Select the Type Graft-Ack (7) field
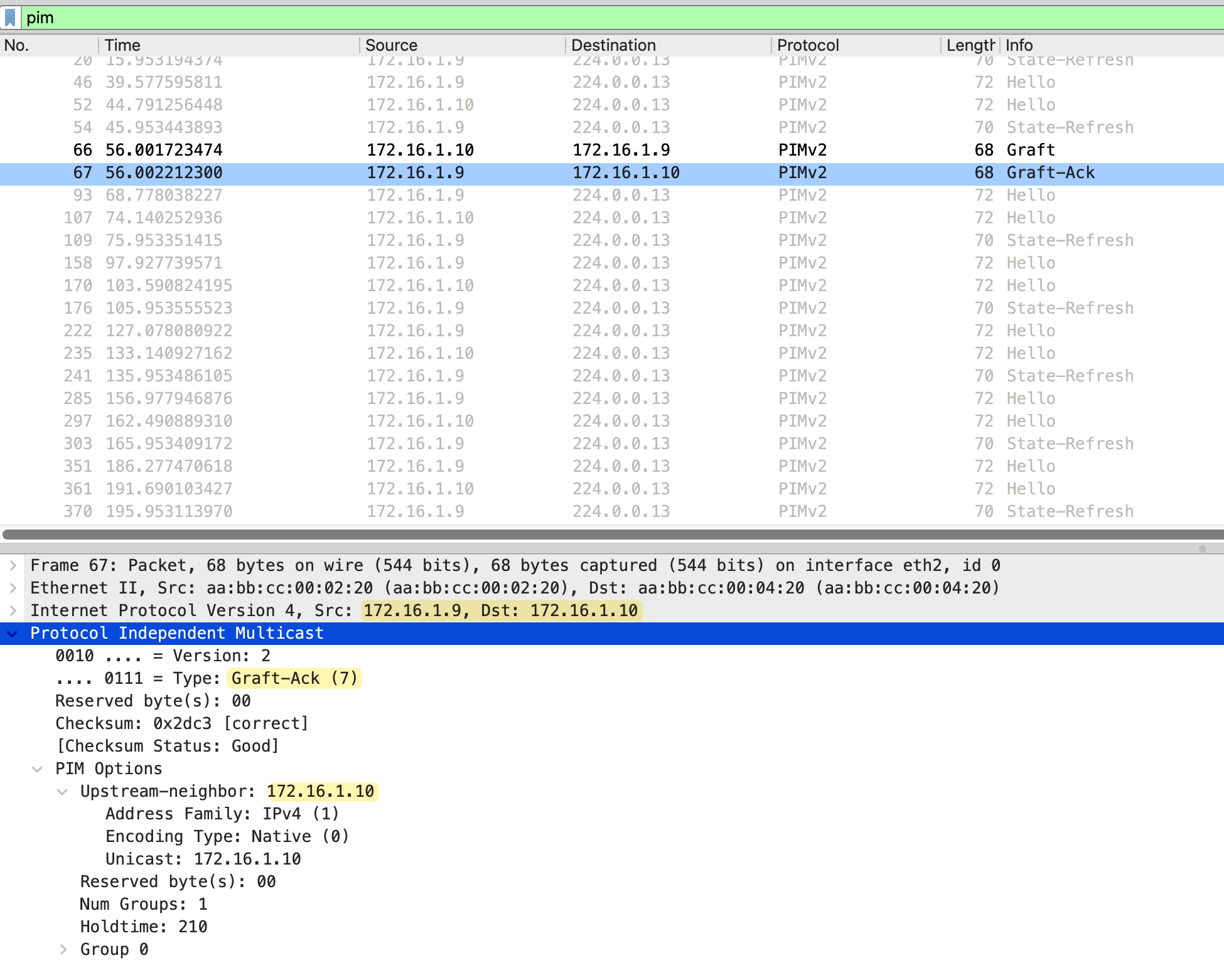This screenshot has width=1224, height=980. pyautogui.click(x=207, y=678)
